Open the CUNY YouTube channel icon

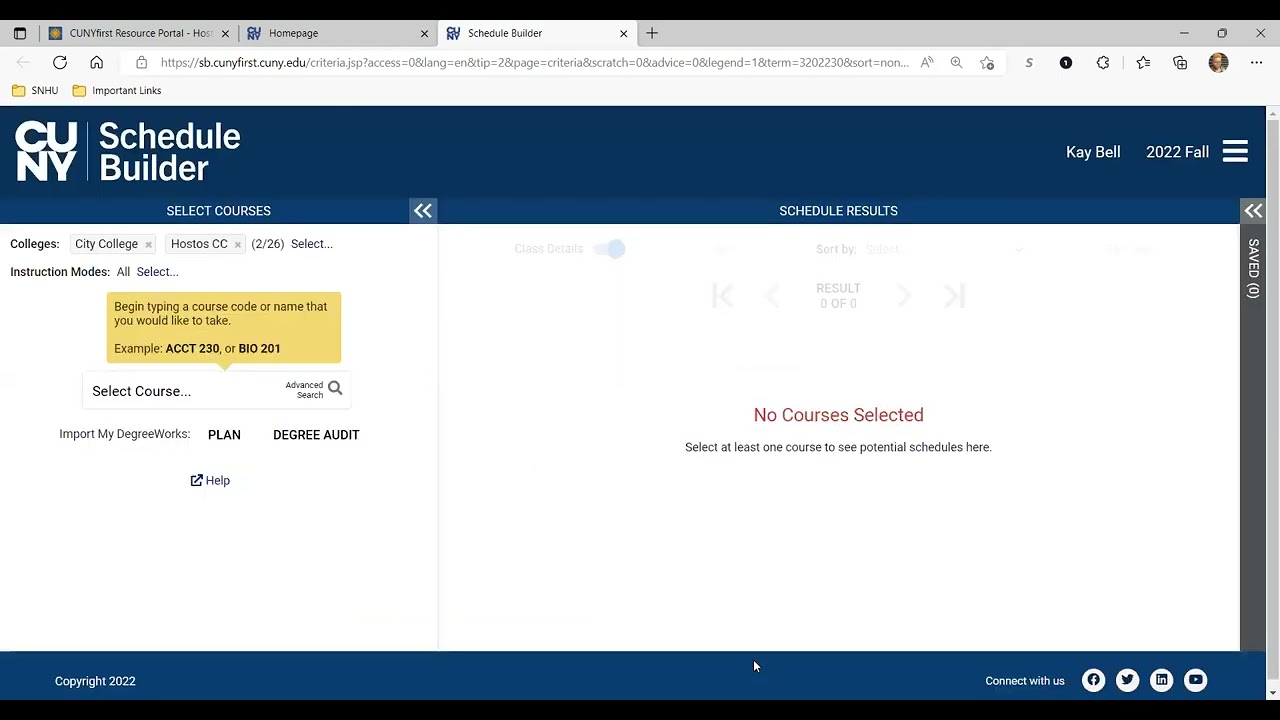pyautogui.click(x=1195, y=680)
